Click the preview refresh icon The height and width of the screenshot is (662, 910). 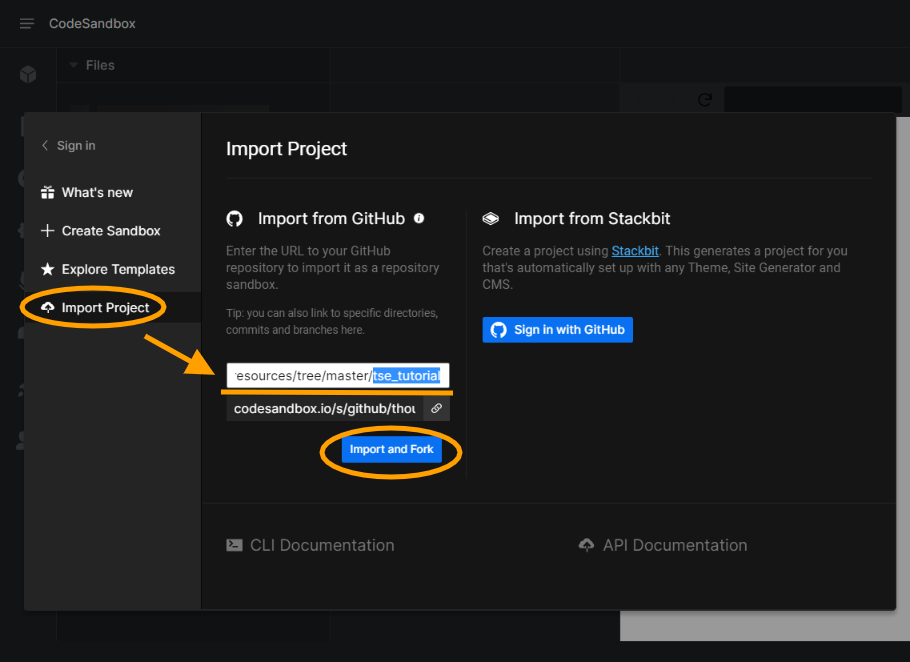pyautogui.click(x=704, y=99)
